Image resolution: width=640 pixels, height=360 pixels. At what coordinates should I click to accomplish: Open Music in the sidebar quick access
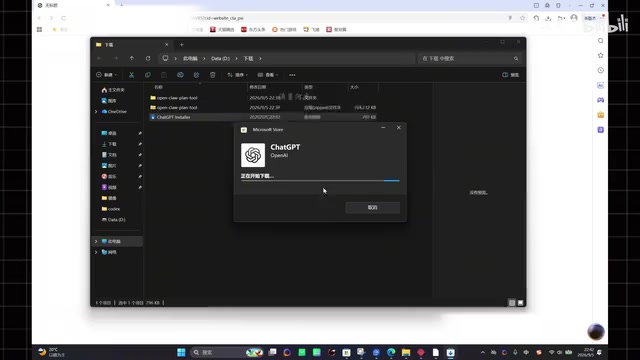point(109,176)
